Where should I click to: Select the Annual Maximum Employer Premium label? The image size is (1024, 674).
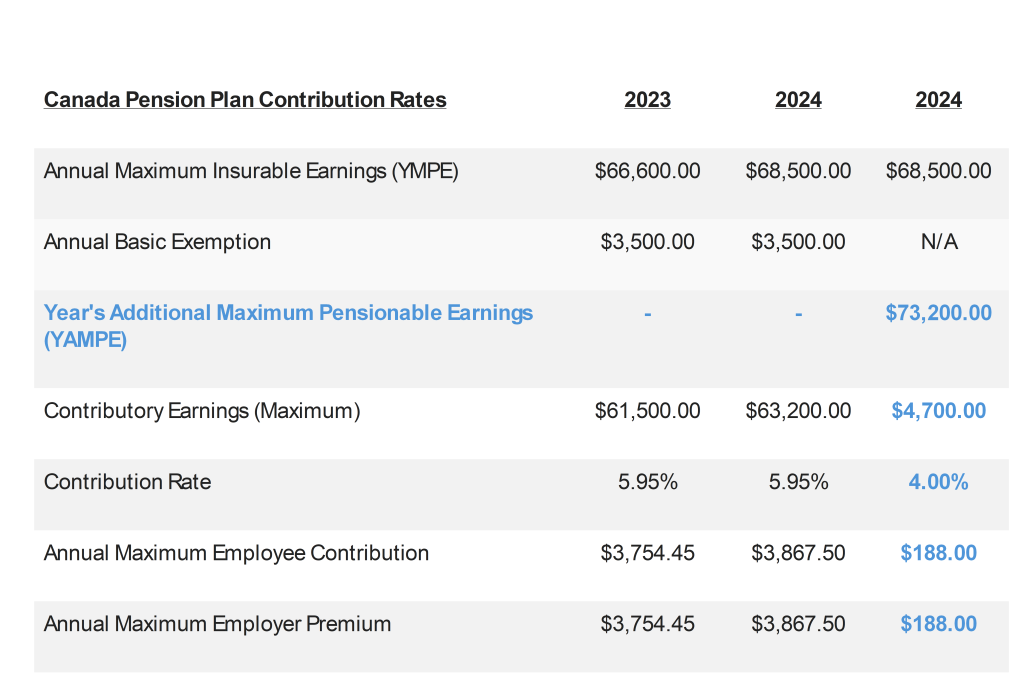click(217, 624)
